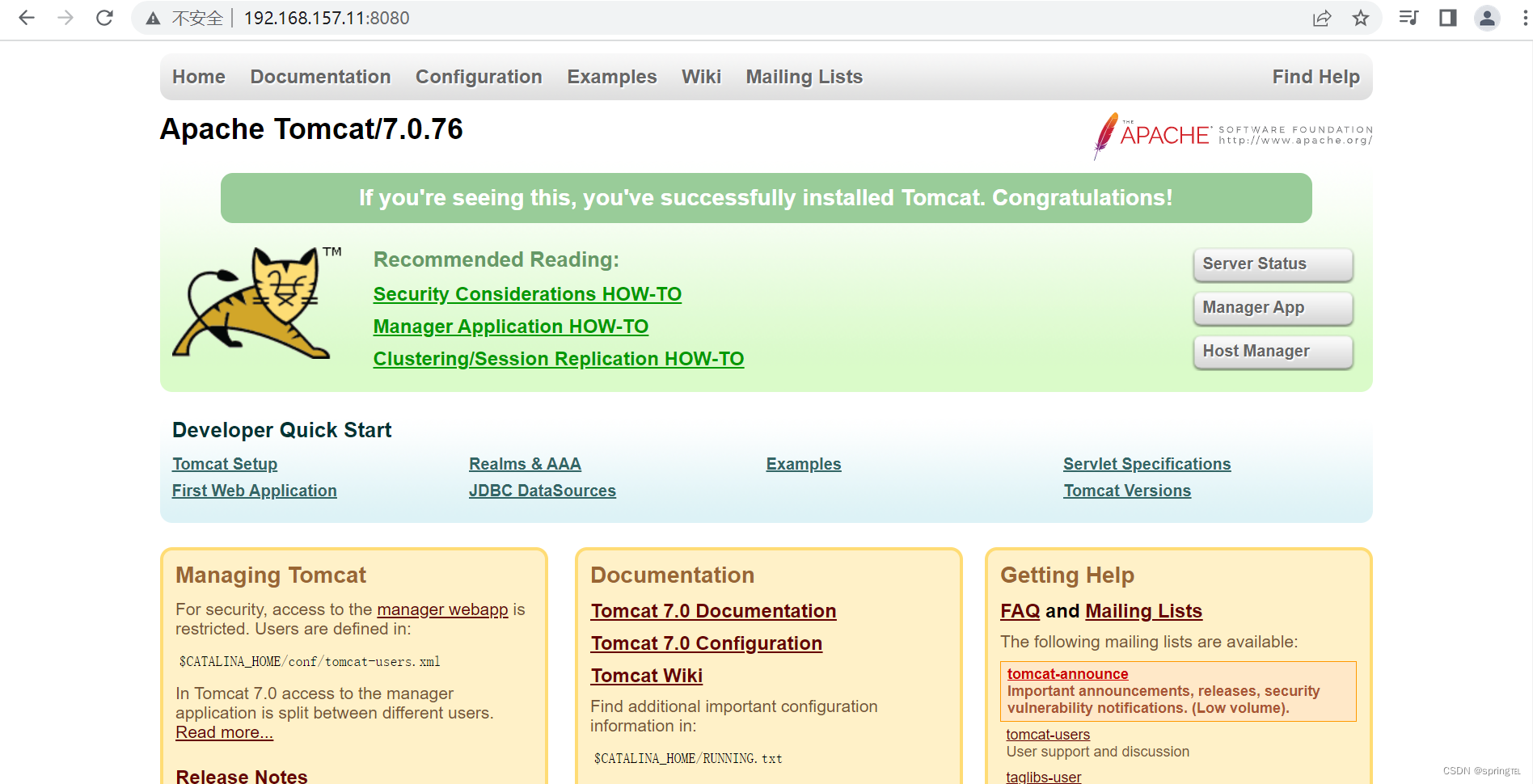Open the JDBC DataSources link

543,491
